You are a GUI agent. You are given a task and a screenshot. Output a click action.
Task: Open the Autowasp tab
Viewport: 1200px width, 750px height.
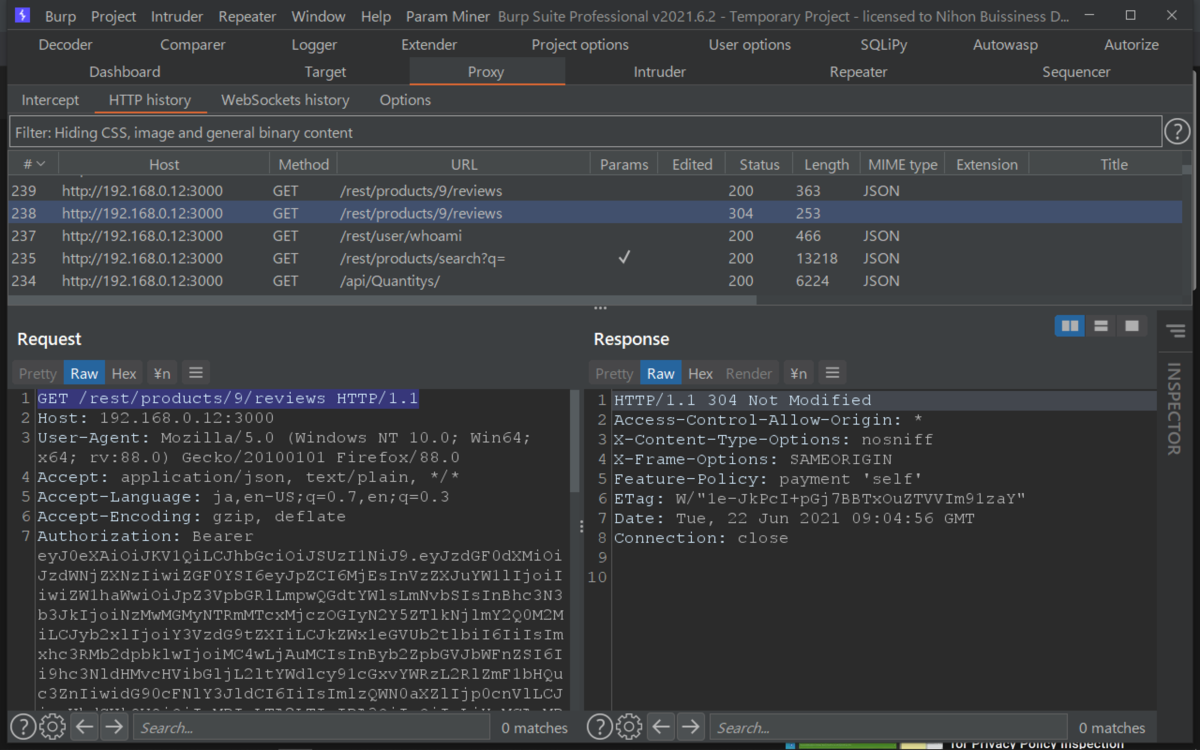point(1005,44)
